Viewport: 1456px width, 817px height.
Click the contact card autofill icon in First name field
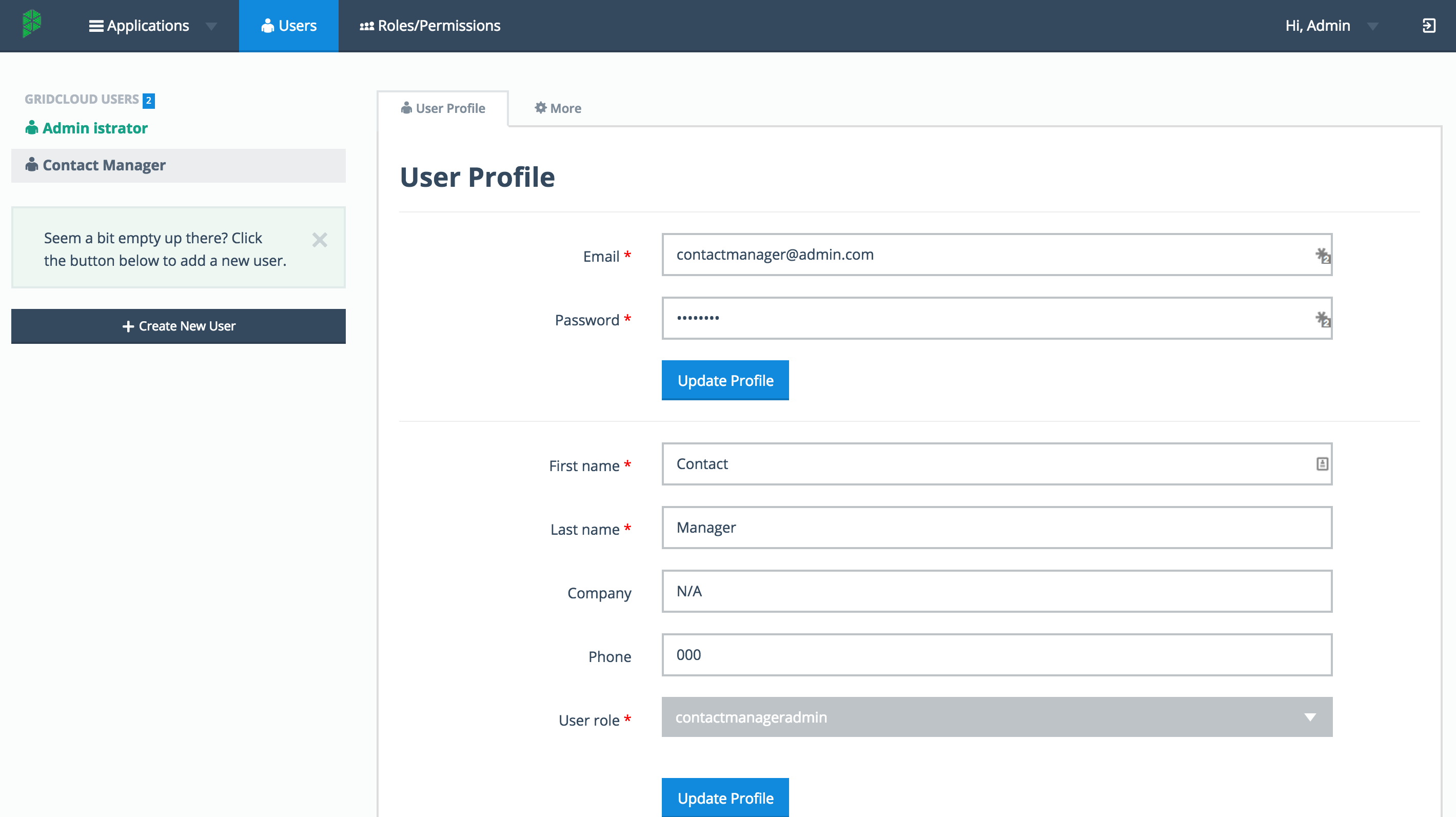[x=1322, y=463]
